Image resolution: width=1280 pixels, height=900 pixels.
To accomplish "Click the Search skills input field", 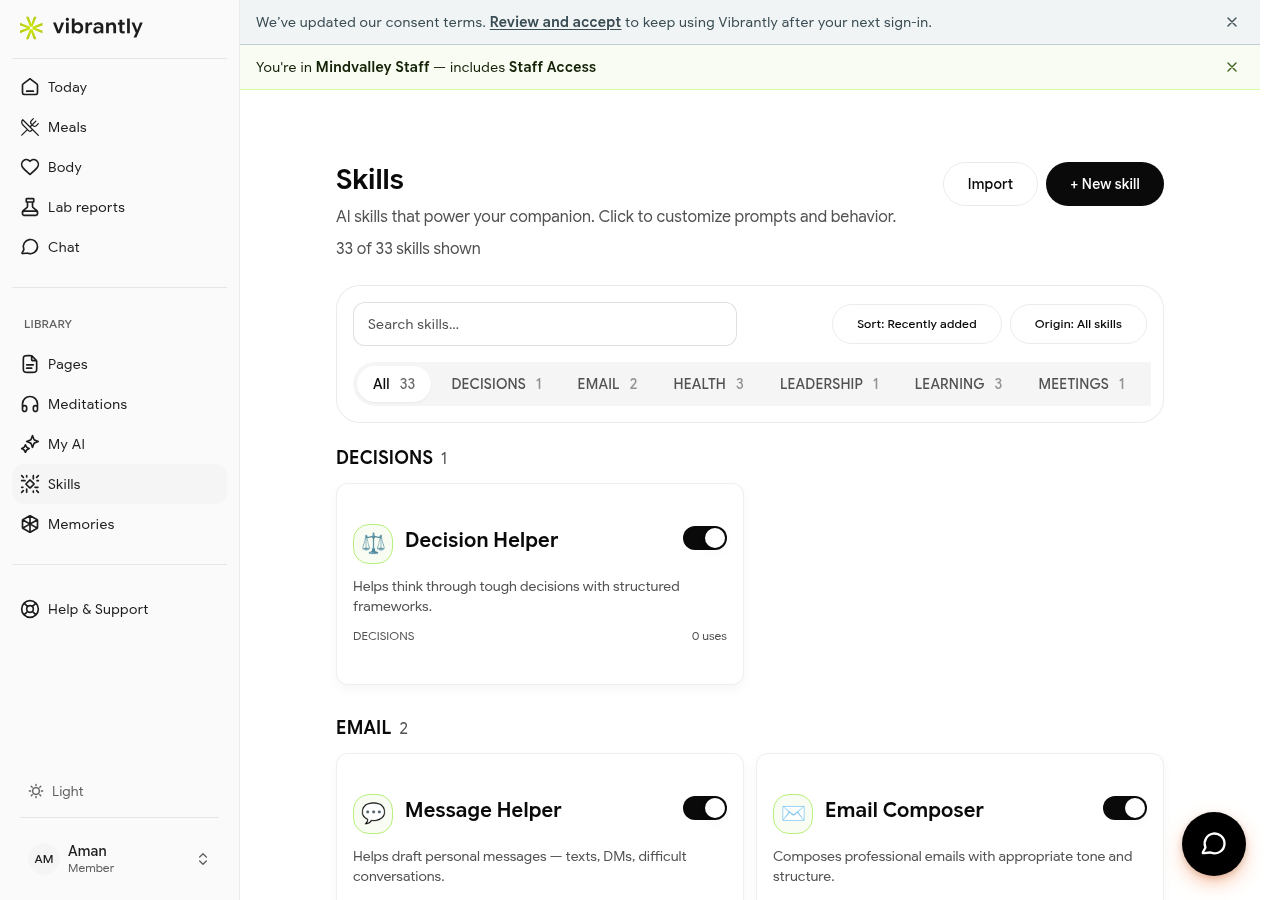I will click(x=545, y=324).
